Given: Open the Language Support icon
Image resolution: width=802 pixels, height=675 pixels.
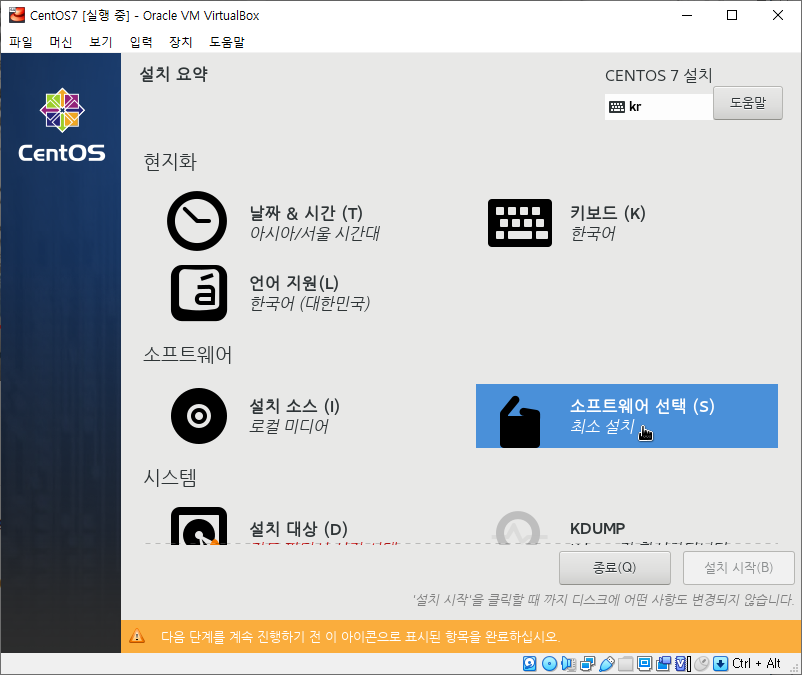Looking at the screenshot, I should (199, 293).
